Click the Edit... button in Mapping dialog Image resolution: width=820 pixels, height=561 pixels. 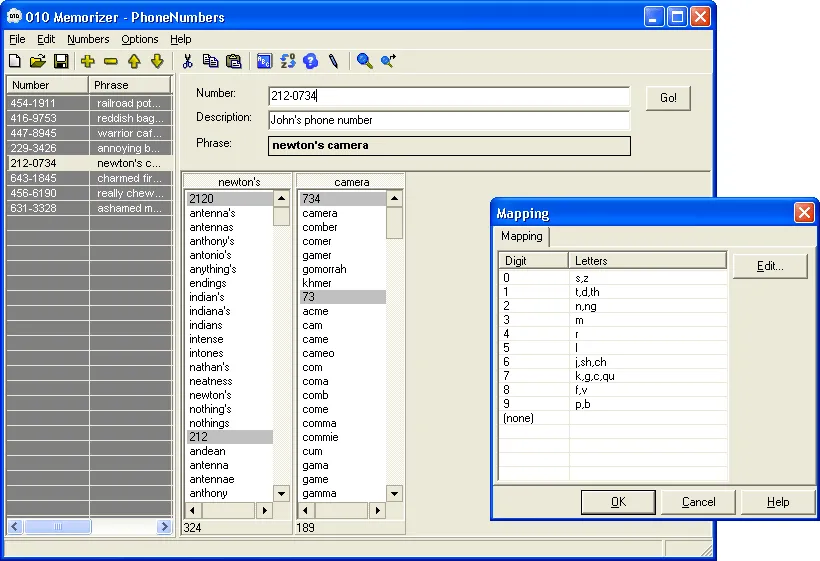(x=769, y=266)
